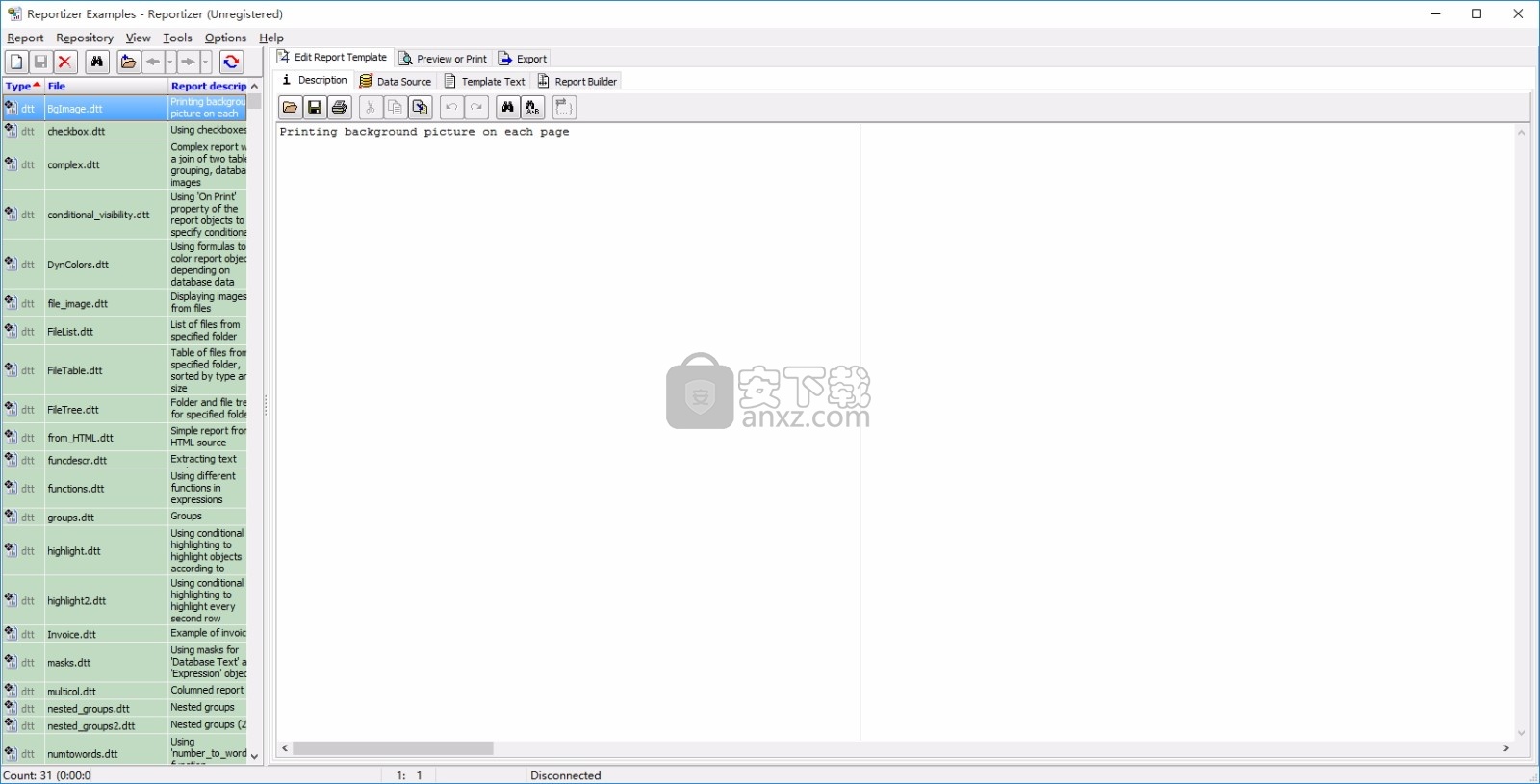Viewport: 1540px width, 784px height.
Task: Select conditional_visibility.dtt in the list
Action: point(124,215)
